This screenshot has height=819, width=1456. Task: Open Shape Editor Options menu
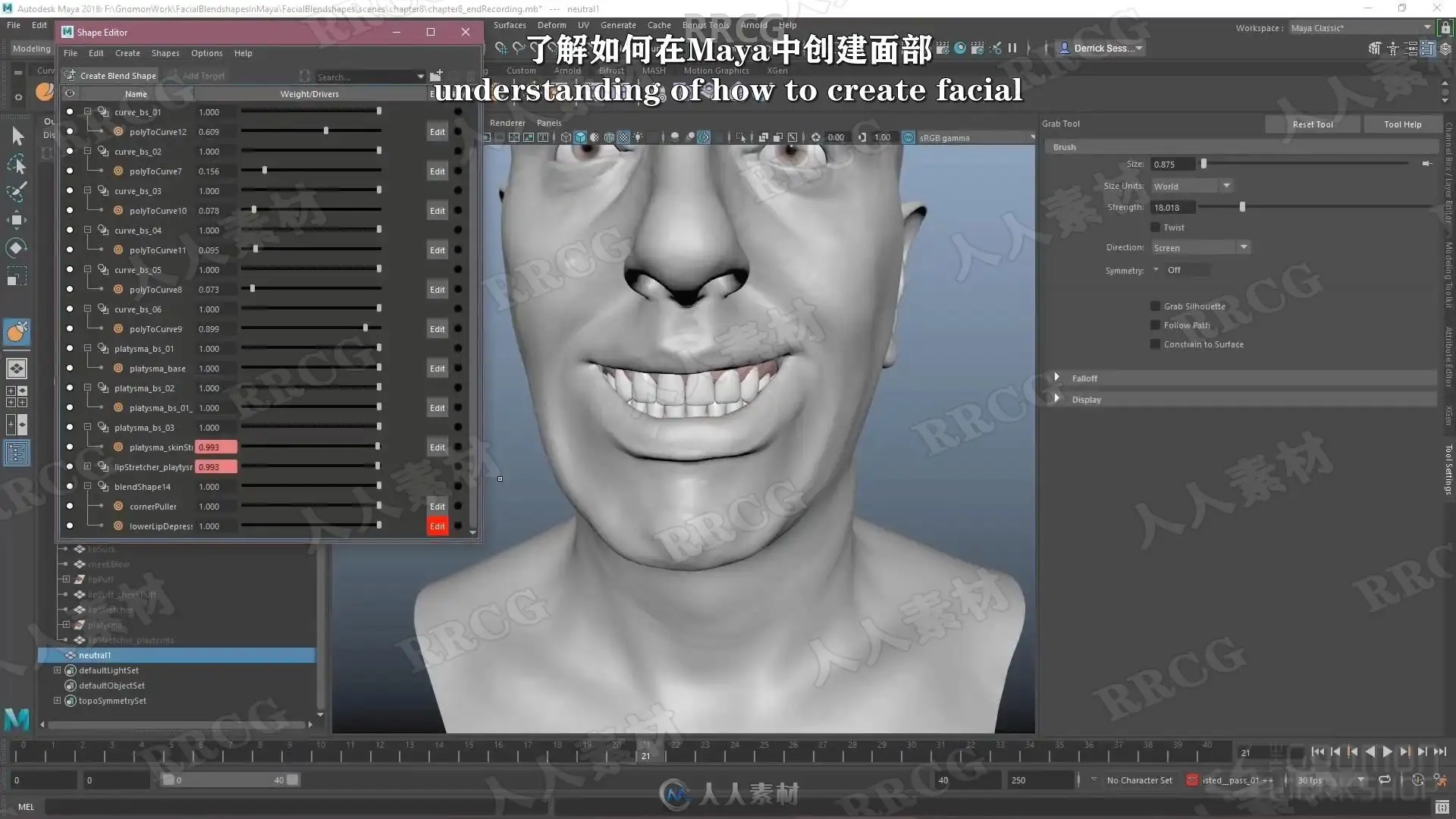[207, 53]
